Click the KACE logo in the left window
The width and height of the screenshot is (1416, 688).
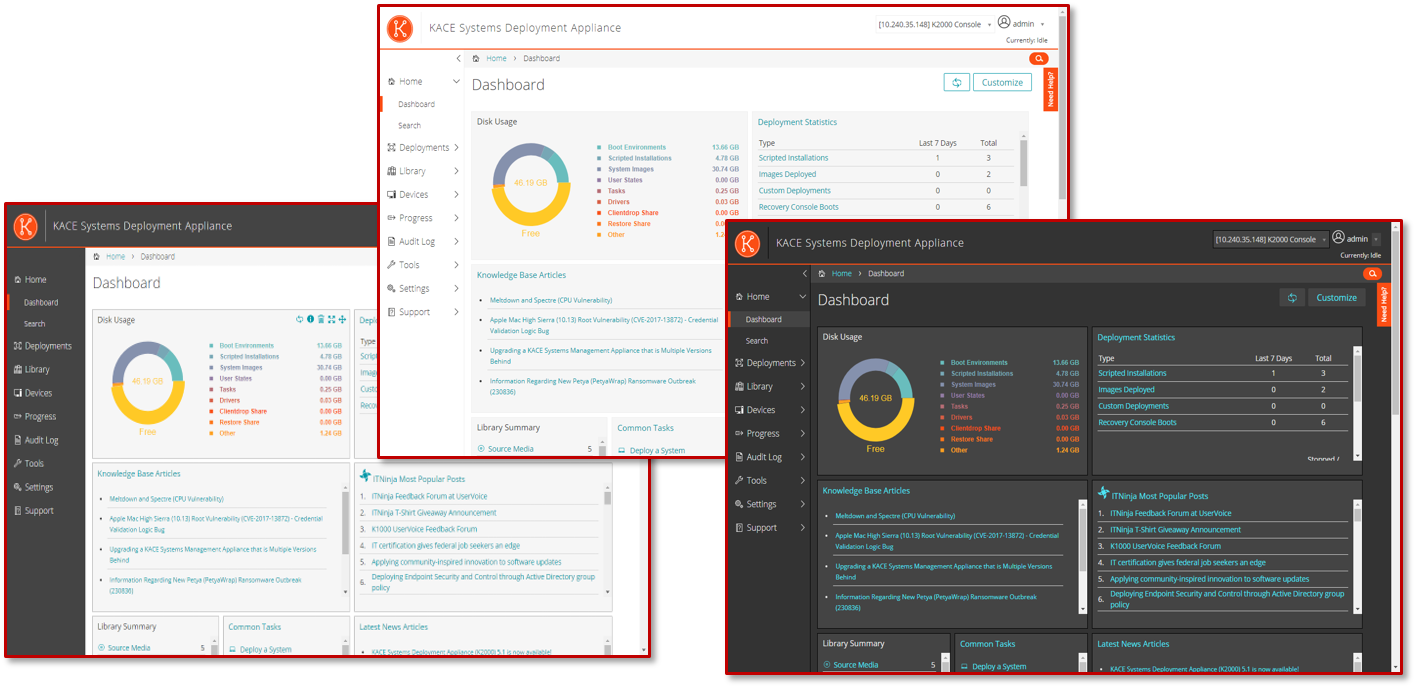25,226
